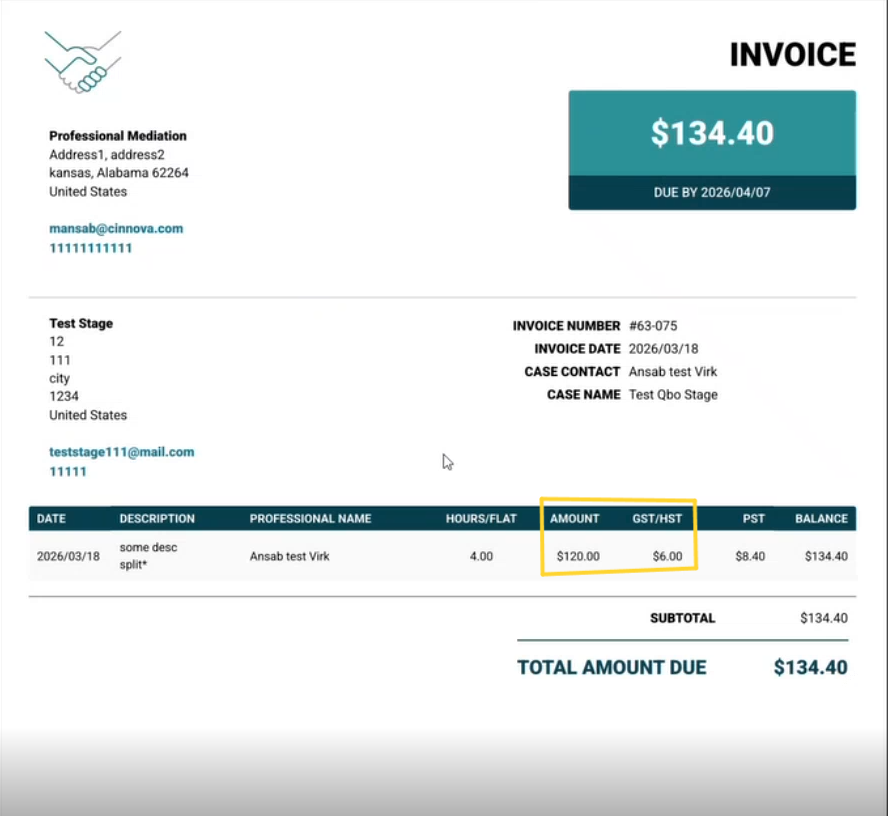Screen dimensions: 888x816
Task: Select the DESCRIPTION column header
Action: tap(157, 519)
